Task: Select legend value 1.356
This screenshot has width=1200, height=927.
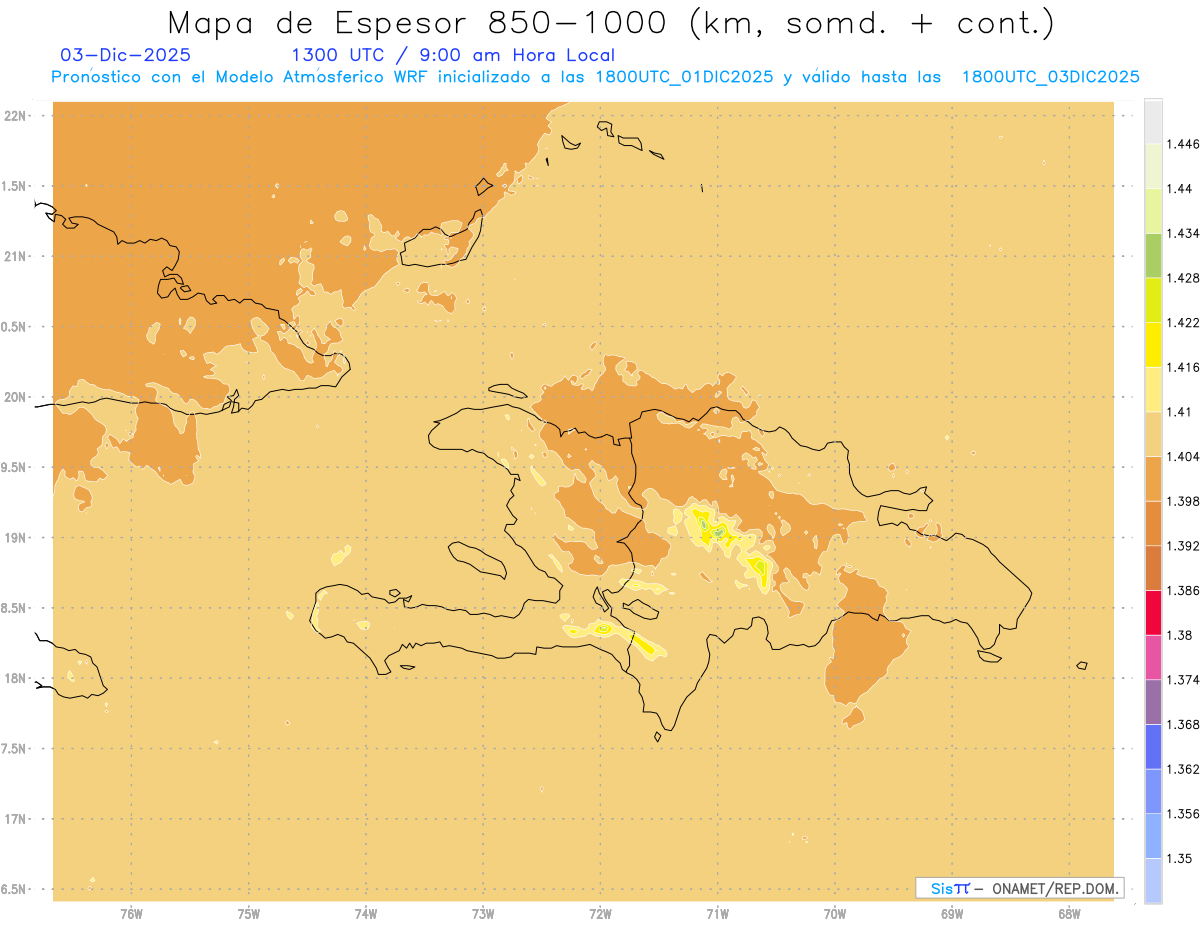Action: (1182, 814)
